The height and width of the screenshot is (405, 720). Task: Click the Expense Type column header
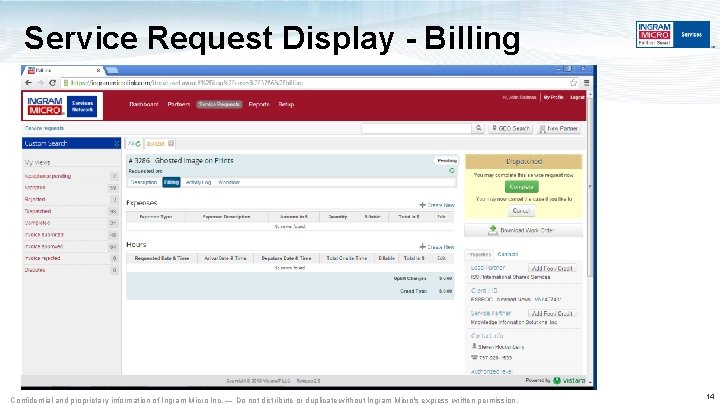(x=156, y=216)
